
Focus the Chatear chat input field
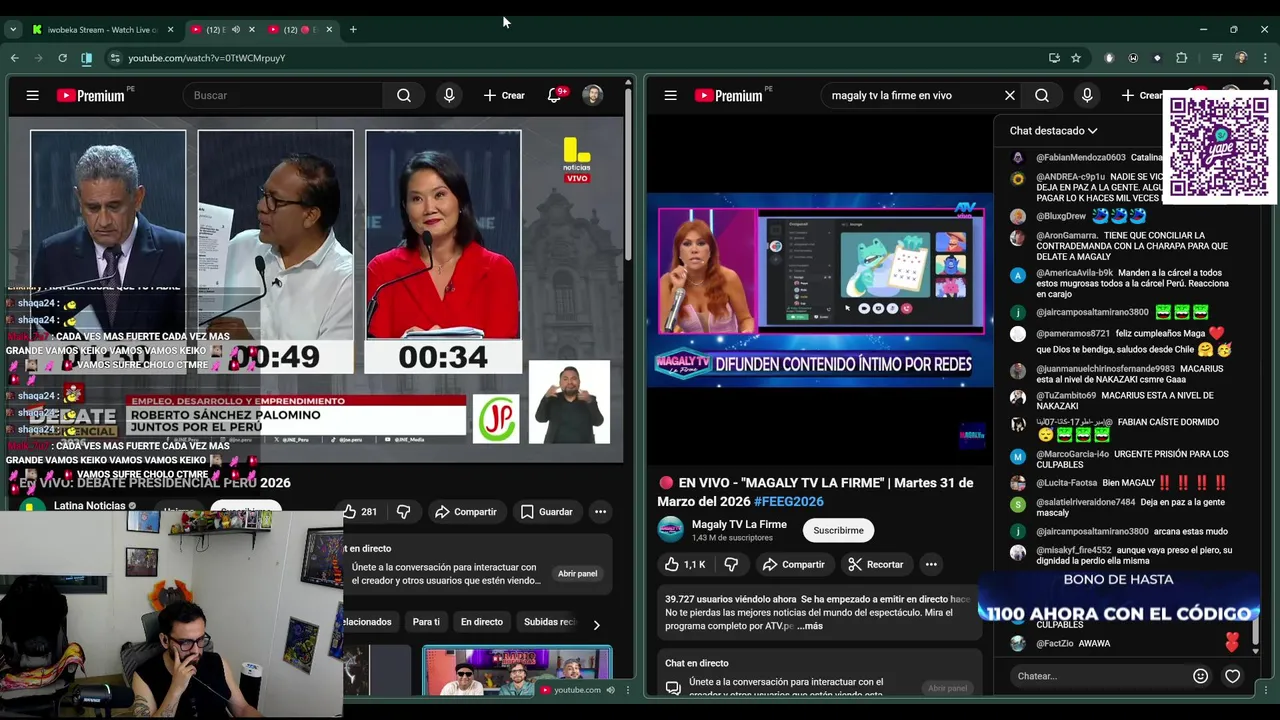point(1098,676)
